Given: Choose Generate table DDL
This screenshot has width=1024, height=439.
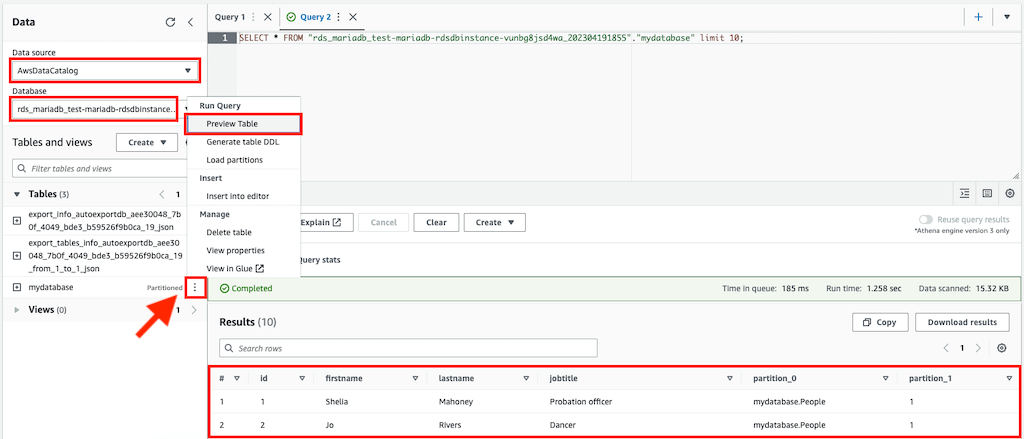Looking at the screenshot, I should coord(243,142).
